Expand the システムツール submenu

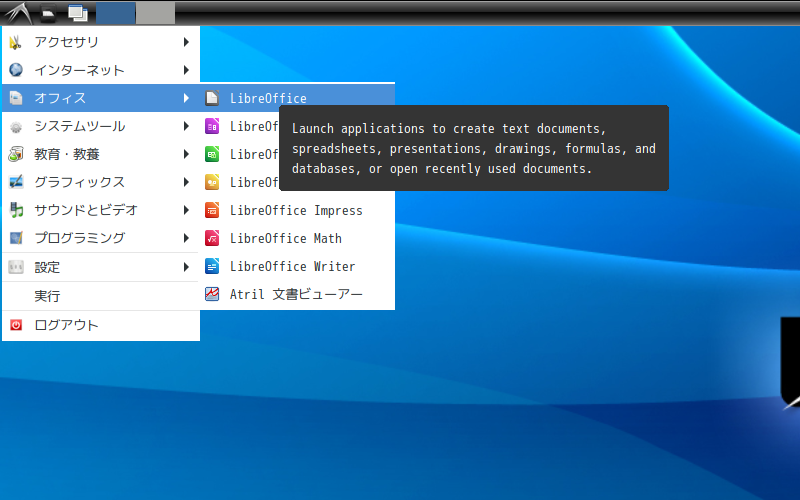pos(100,126)
